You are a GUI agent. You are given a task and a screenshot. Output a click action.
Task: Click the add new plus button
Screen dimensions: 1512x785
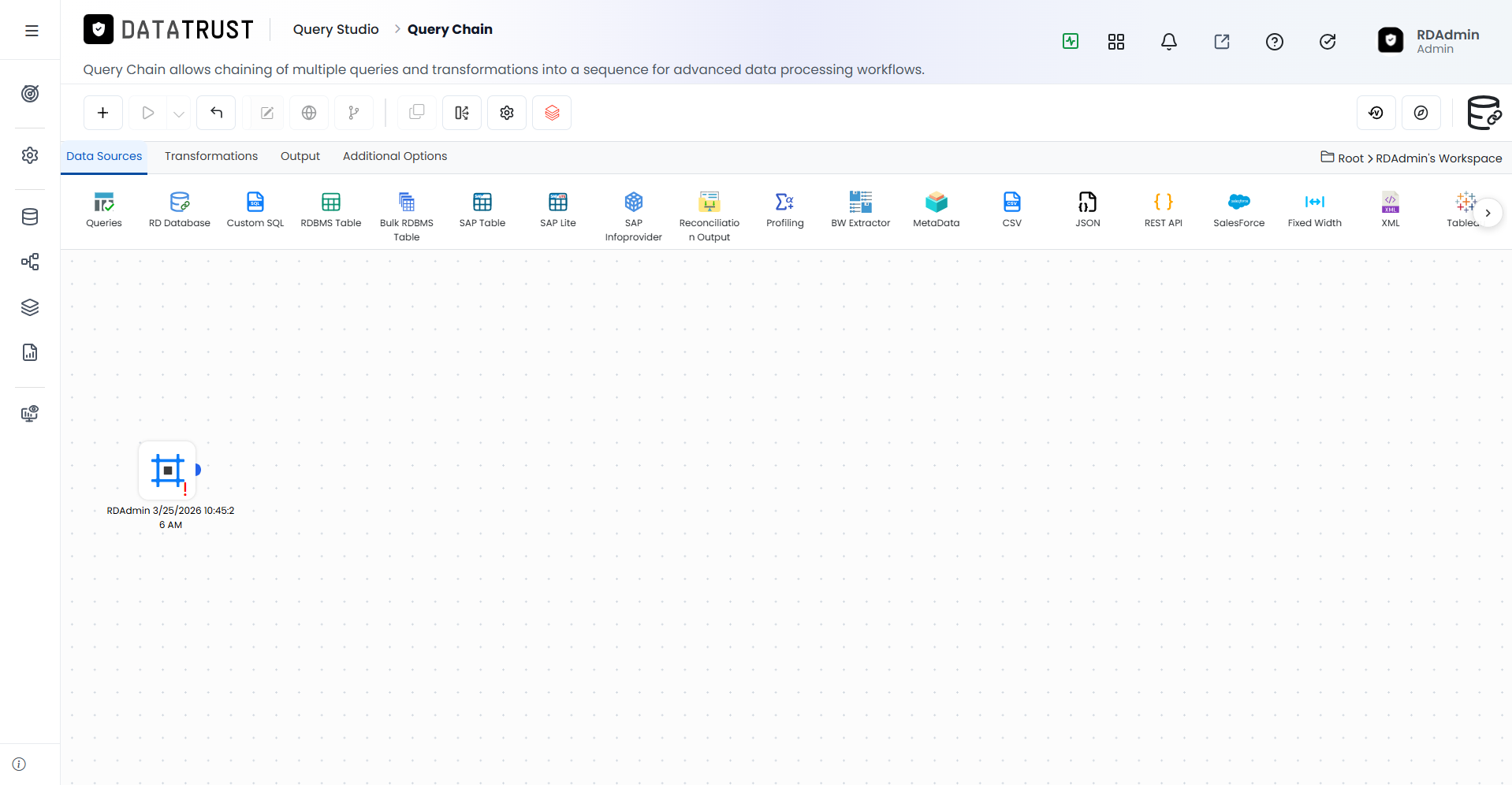[x=103, y=113]
